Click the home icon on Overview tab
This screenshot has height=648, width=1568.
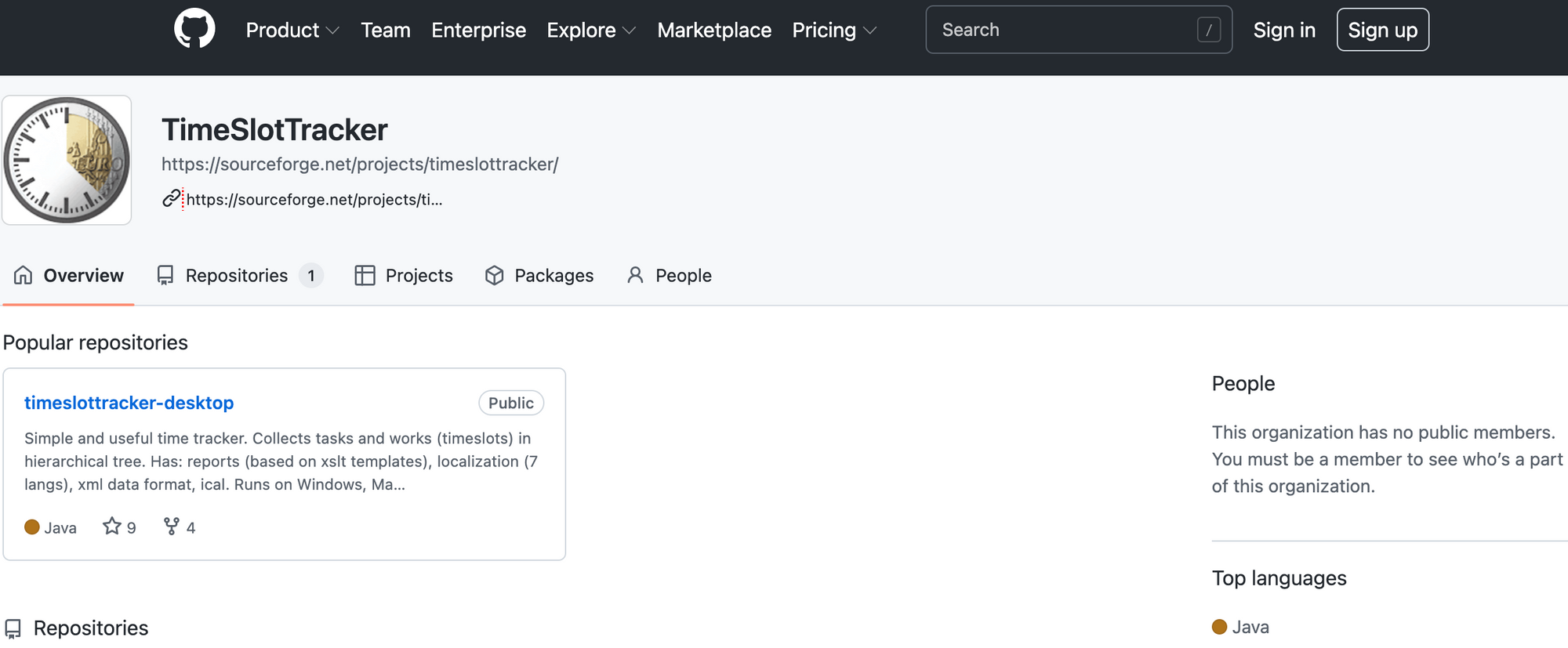(24, 275)
